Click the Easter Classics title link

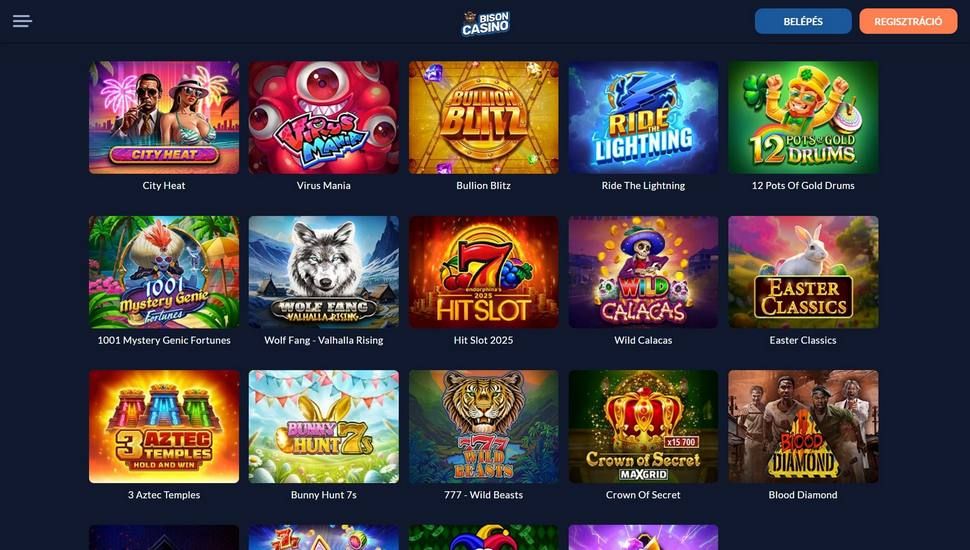pyautogui.click(x=803, y=340)
